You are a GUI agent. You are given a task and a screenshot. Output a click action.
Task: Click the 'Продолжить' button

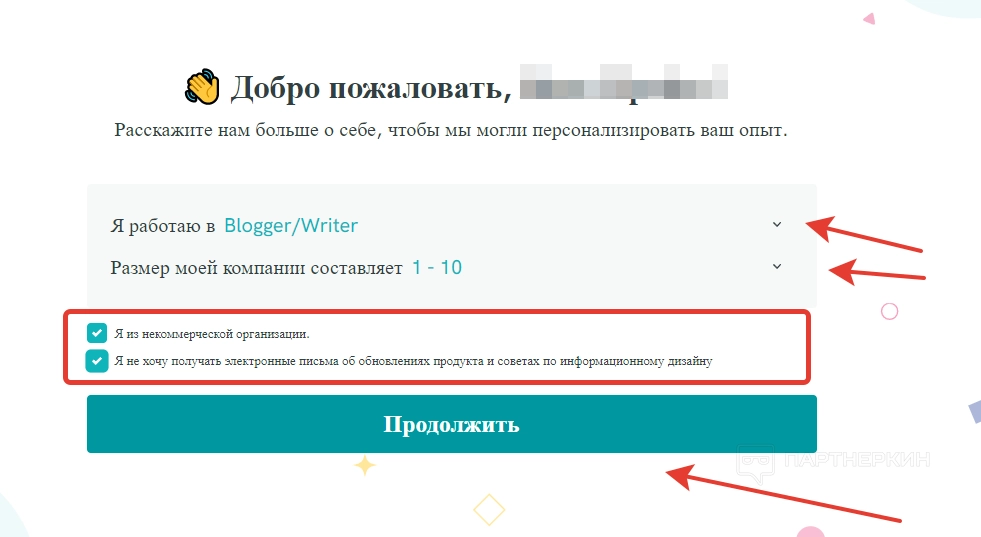pyautogui.click(x=452, y=424)
